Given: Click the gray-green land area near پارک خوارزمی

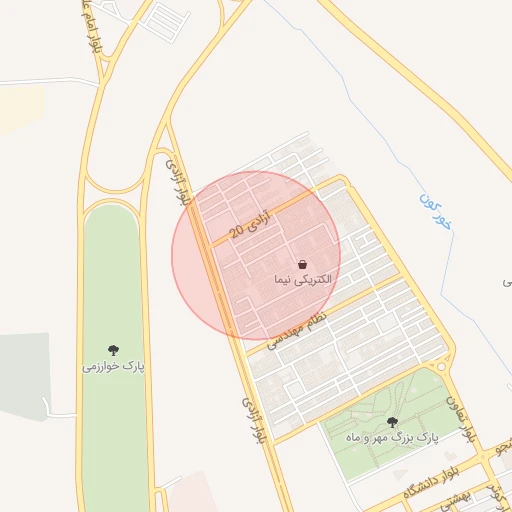Looking at the screenshot, I should pos(24,375).
